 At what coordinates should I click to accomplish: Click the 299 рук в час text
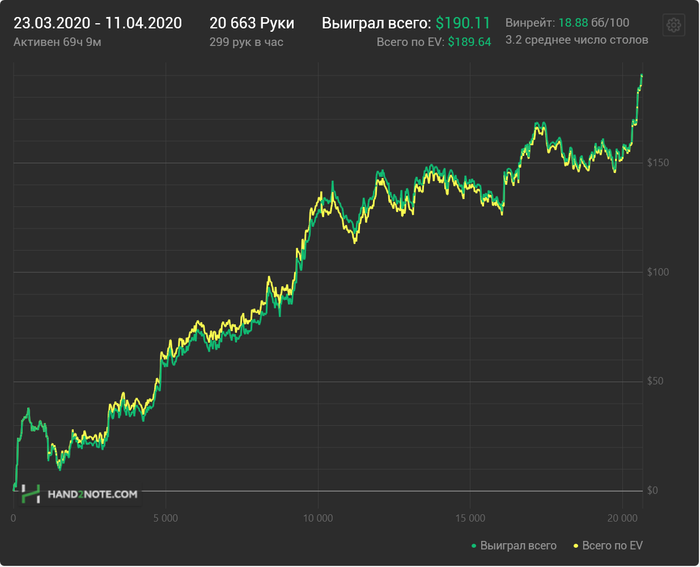246,42
